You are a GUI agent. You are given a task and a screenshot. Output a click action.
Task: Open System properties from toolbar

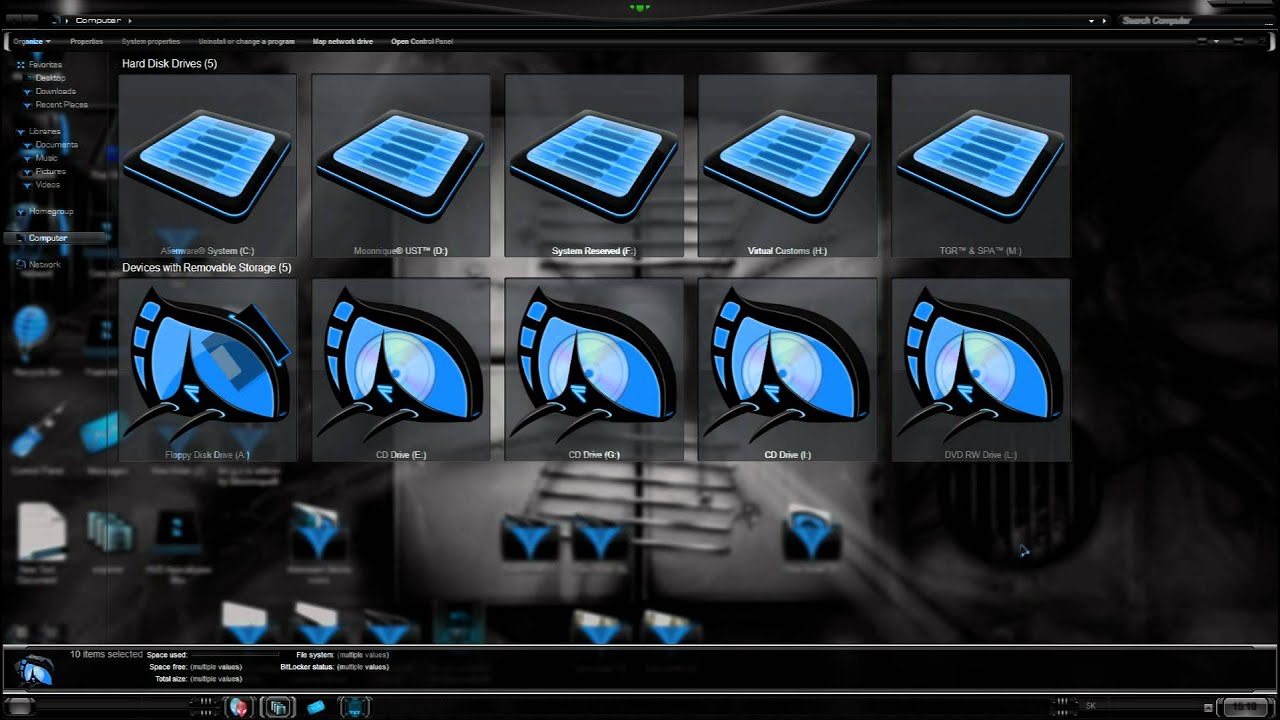point(151,42)
